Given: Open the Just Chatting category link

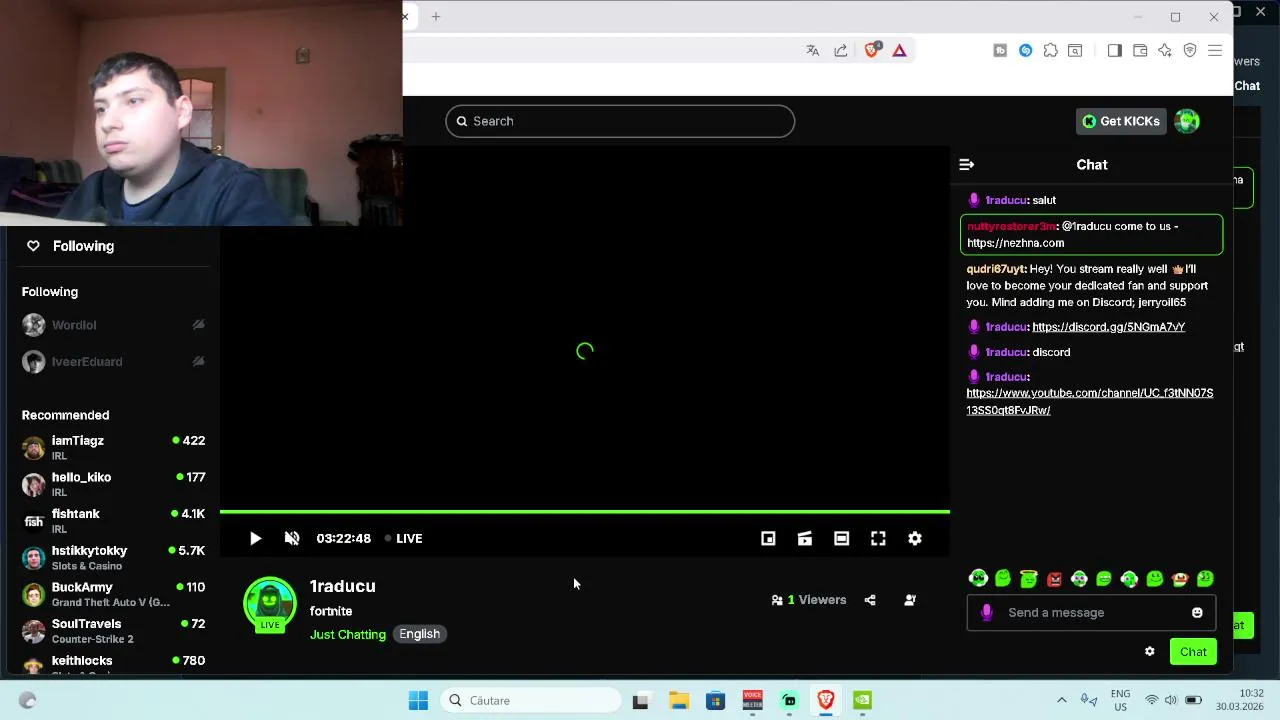Looking at the screenshot, I should (348, 634).
